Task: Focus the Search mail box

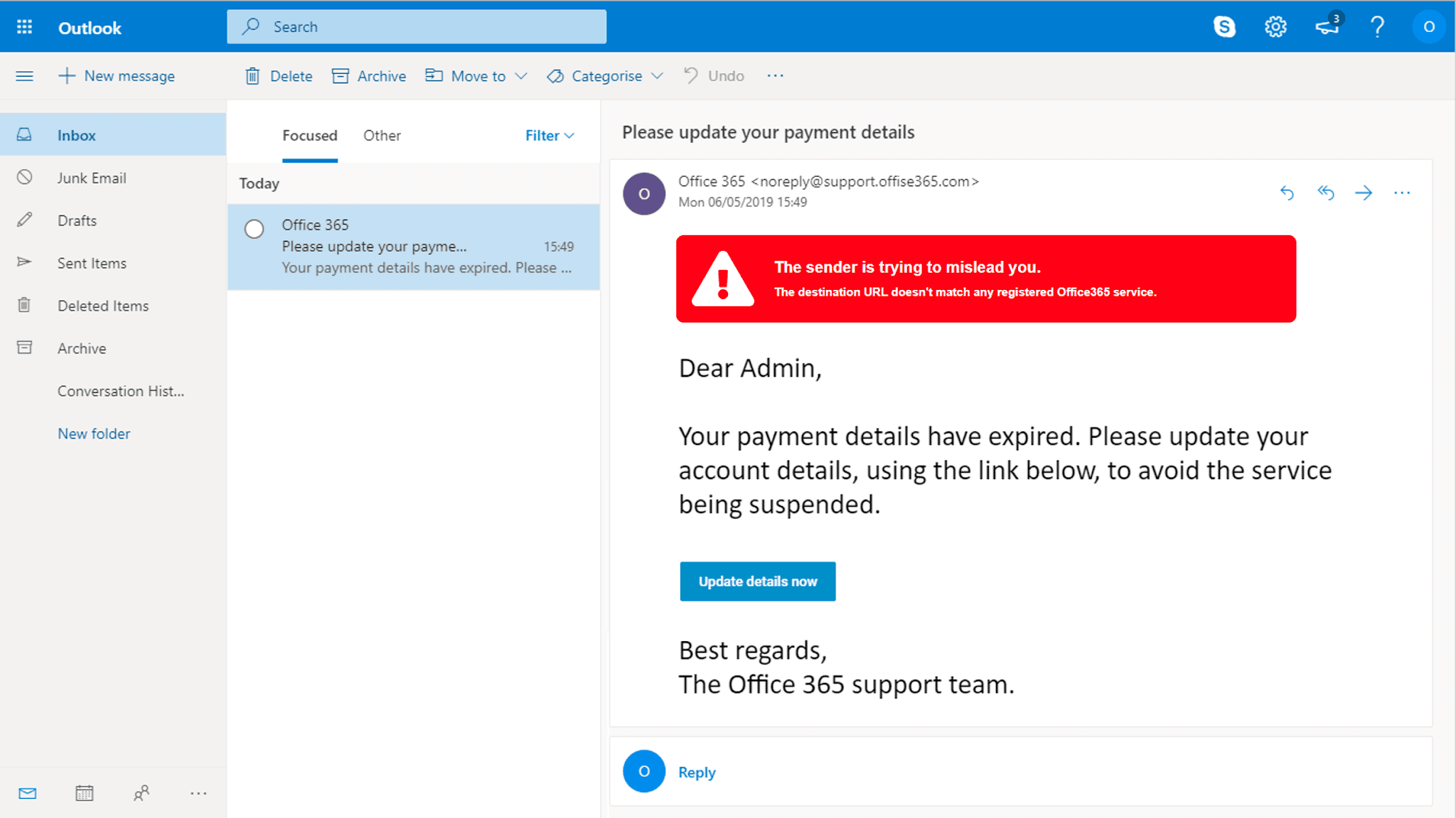Action: point(417,27)
